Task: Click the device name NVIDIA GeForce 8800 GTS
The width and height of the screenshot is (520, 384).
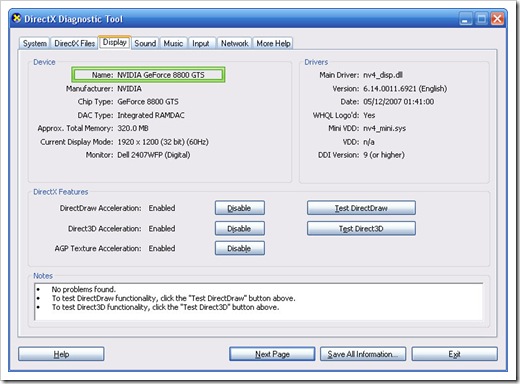Action: click(x=161, y=75)
